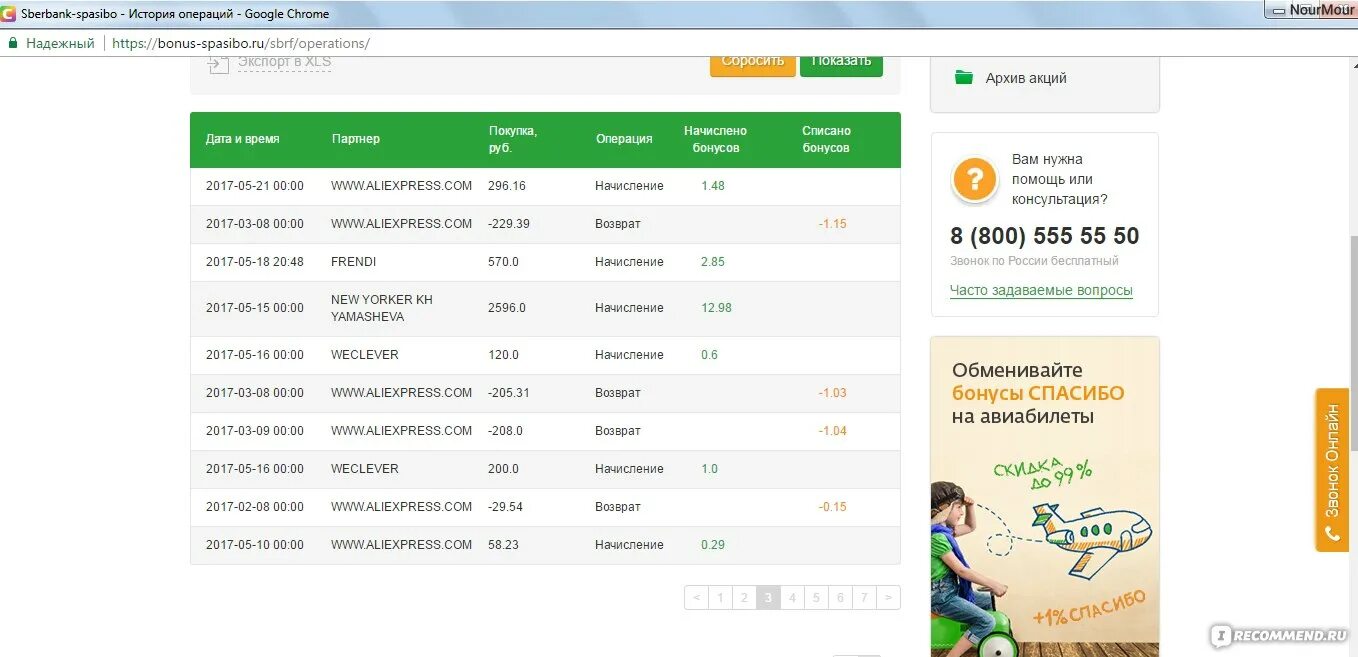The width and height of the screenshot is (1358, 657).
Task: Select the FRENDI partner cell
Action: tap(354, 262)
